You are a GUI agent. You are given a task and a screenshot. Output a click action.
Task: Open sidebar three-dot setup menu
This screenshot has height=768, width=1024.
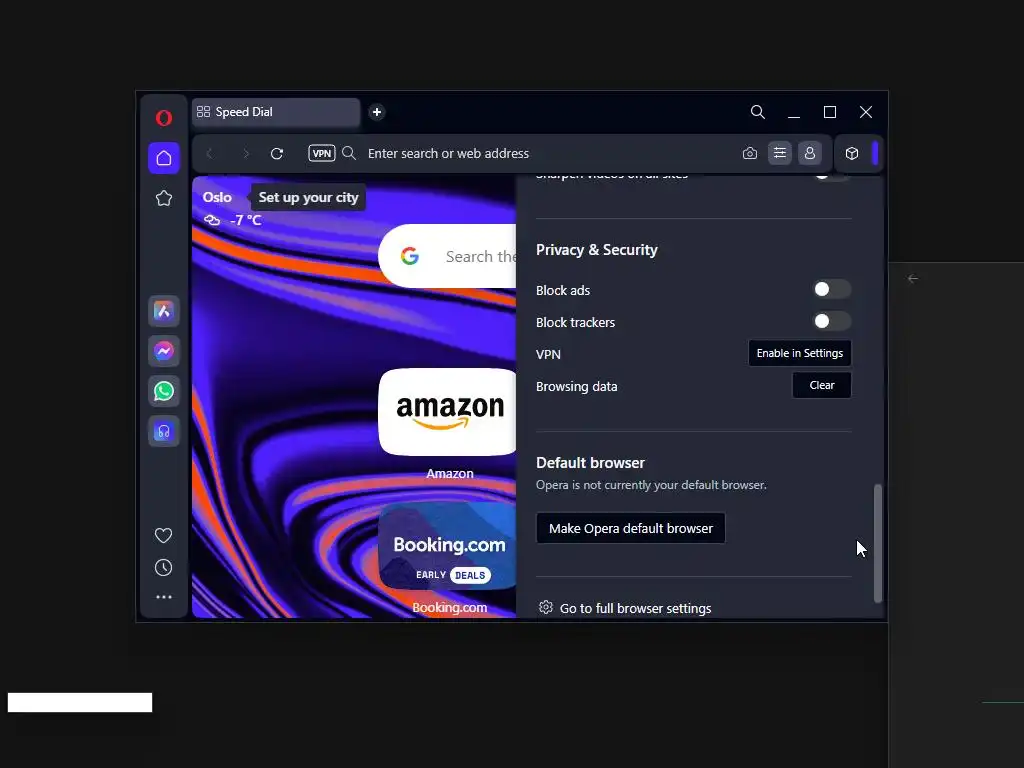[x=163, y=597]
